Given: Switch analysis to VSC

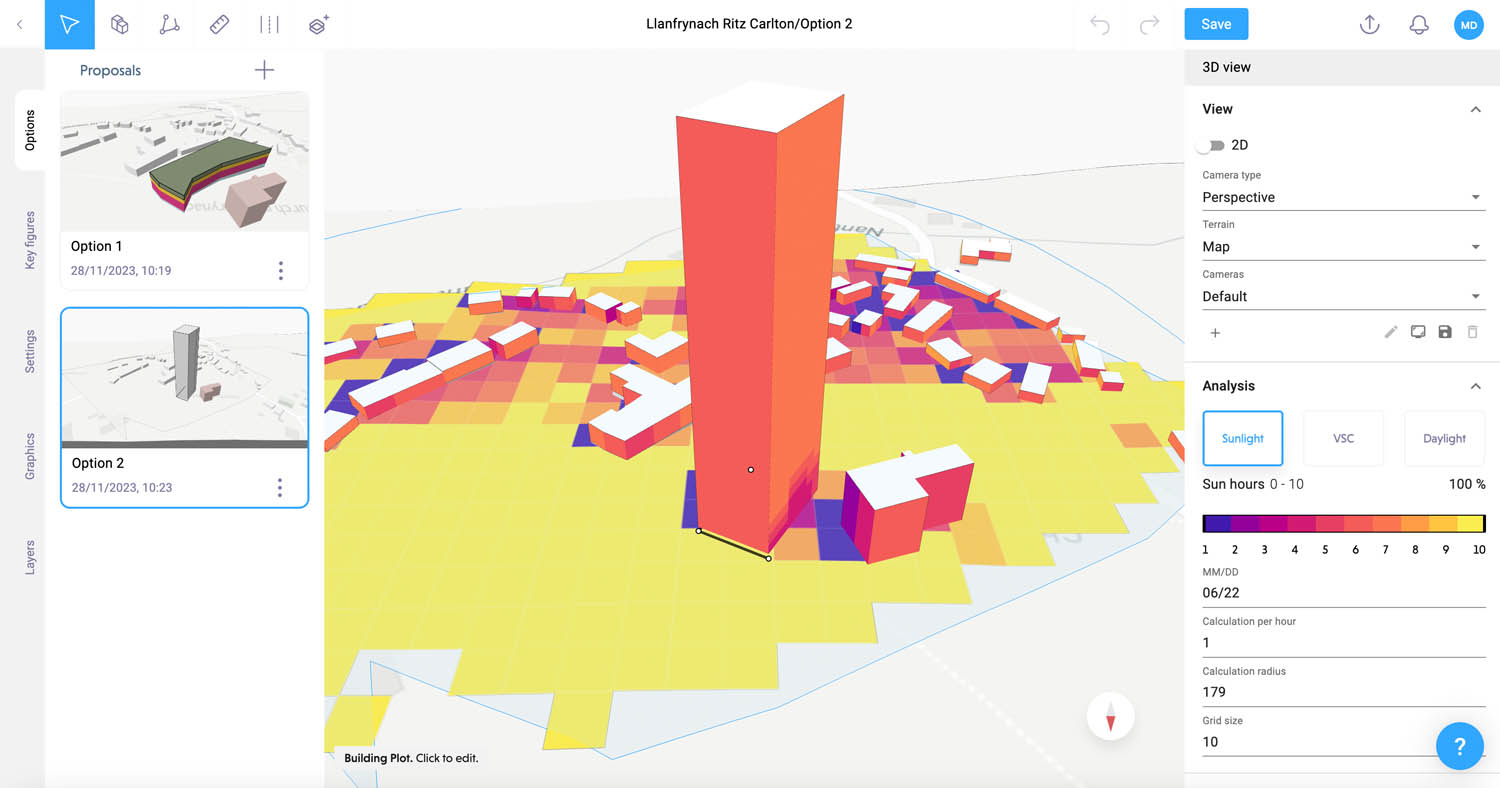Looking at the screenshot, I should click(1343, 438).
